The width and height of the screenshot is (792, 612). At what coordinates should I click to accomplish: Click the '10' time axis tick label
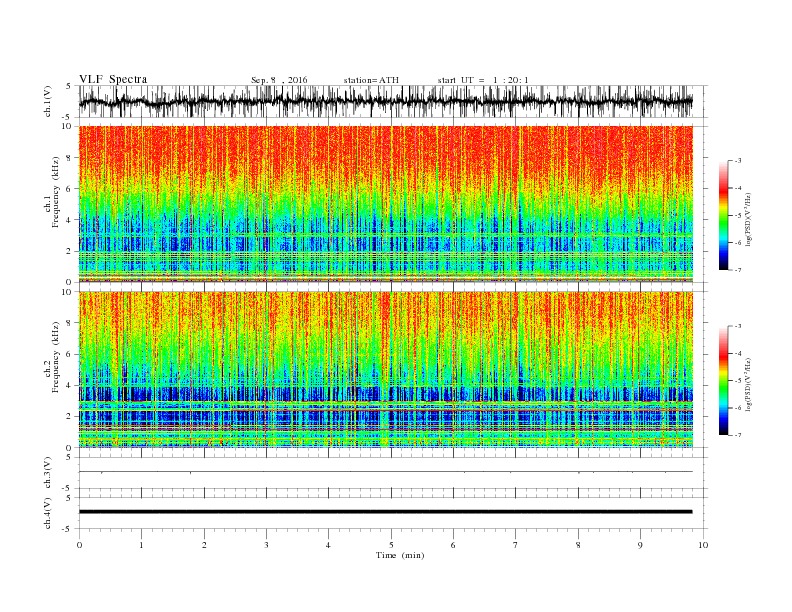point(703,545)
